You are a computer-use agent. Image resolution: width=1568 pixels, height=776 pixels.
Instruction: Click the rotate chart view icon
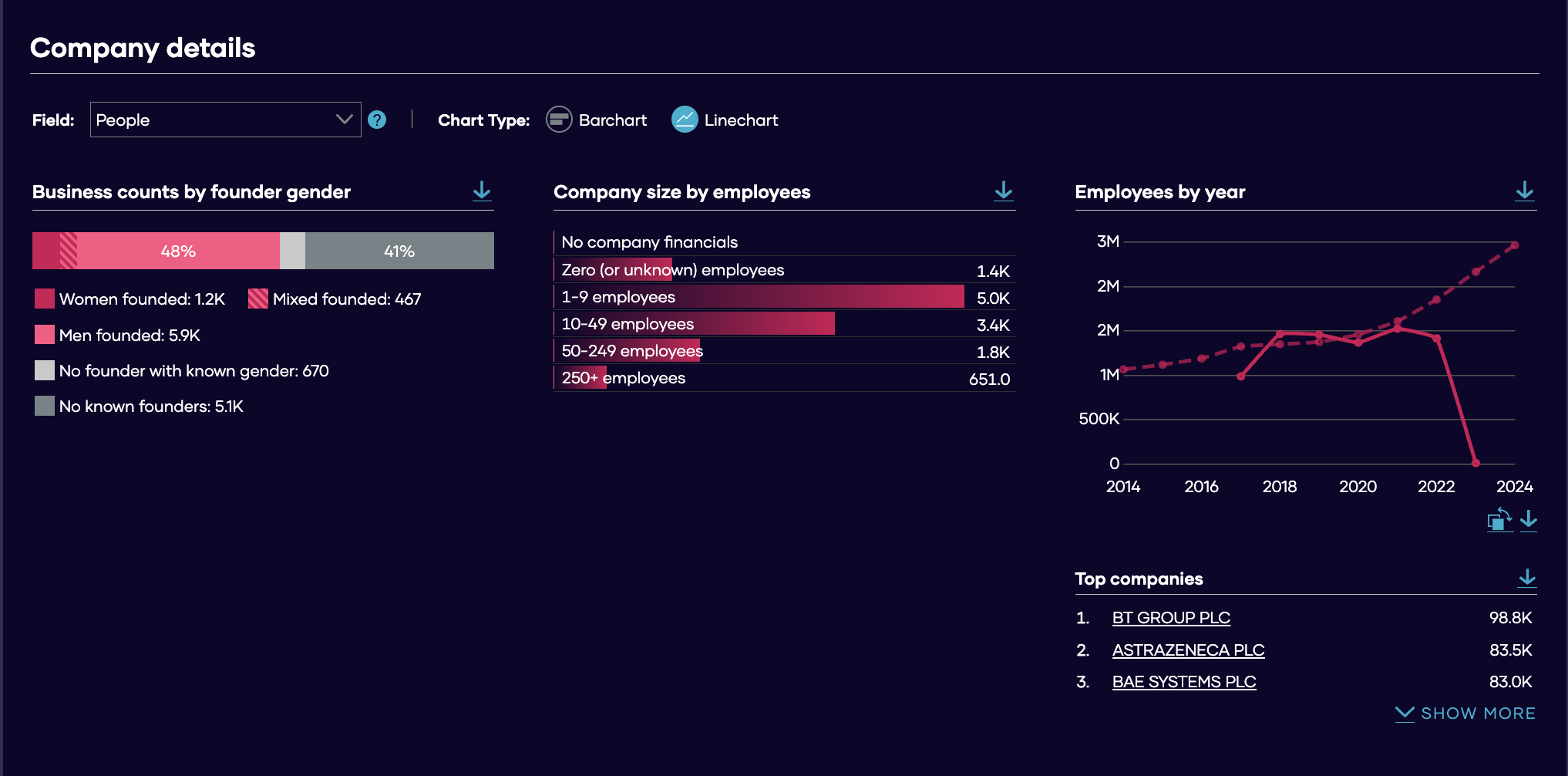pos(1499,520)
